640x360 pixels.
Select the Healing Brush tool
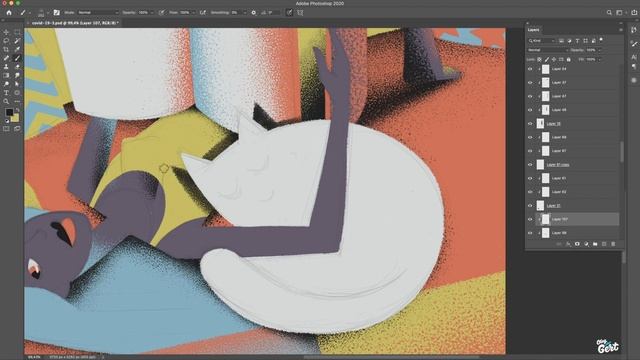click(x=6, y=58)
